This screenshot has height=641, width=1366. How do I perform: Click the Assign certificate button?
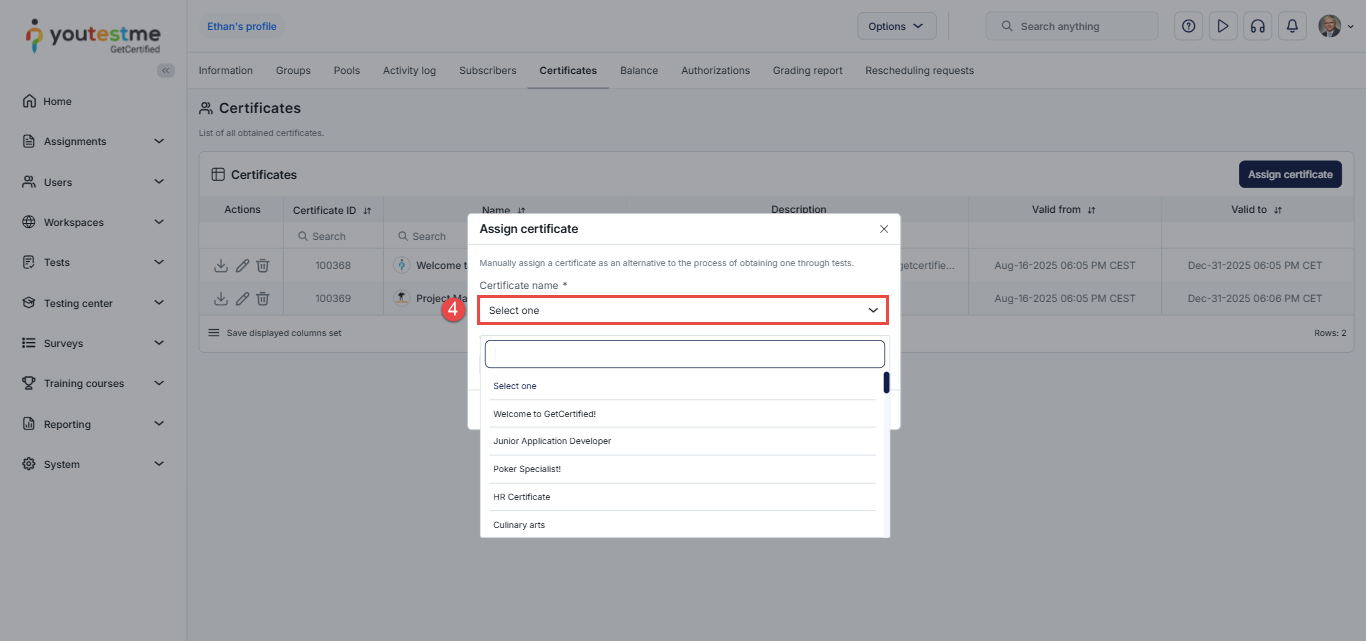click(1289, 174)
